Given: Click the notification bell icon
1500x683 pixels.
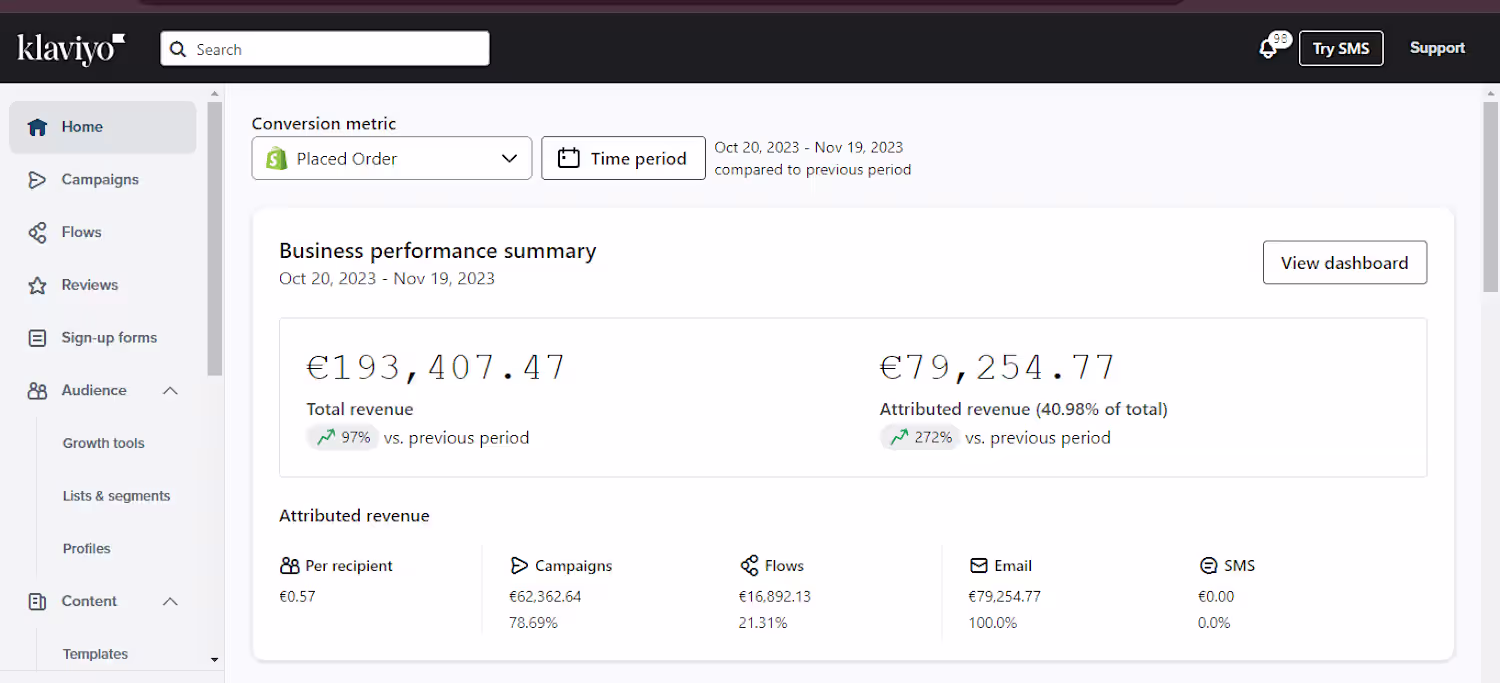Looking at the screenshot, I should (x=1268, y=49).
